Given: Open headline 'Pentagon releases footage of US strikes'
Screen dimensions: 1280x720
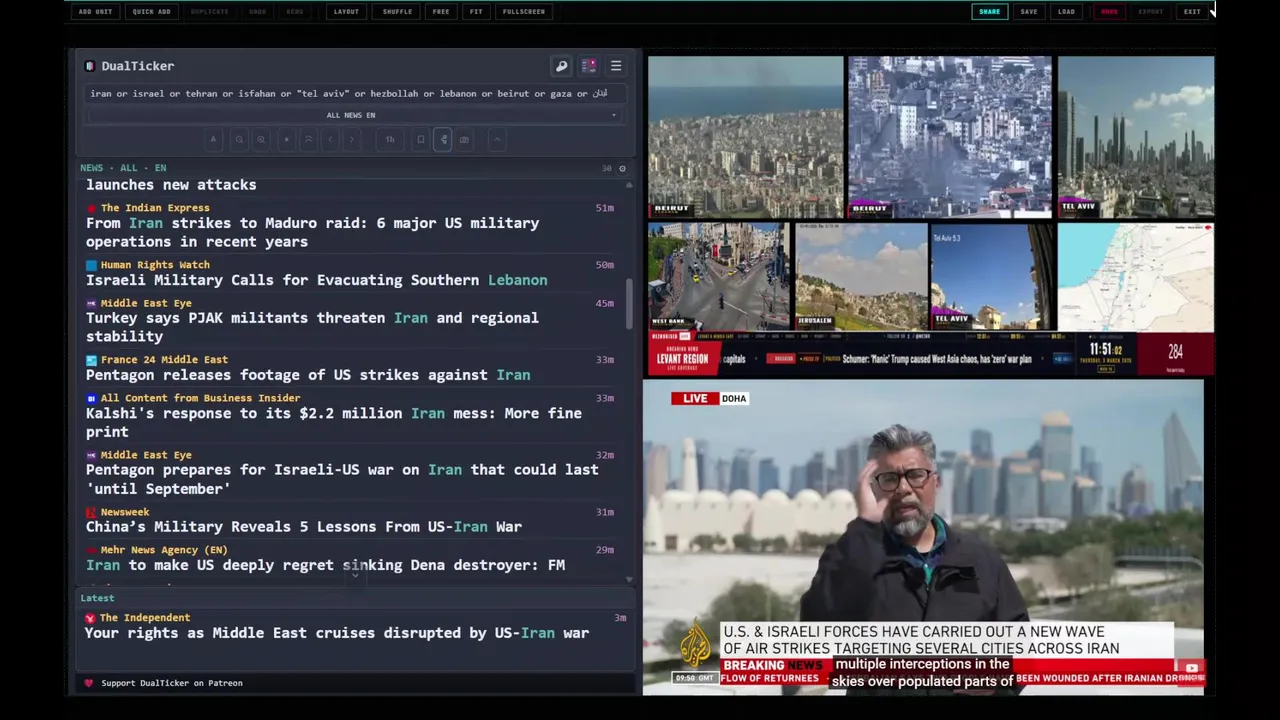Looking at the screenshot, I should (308, 375).
